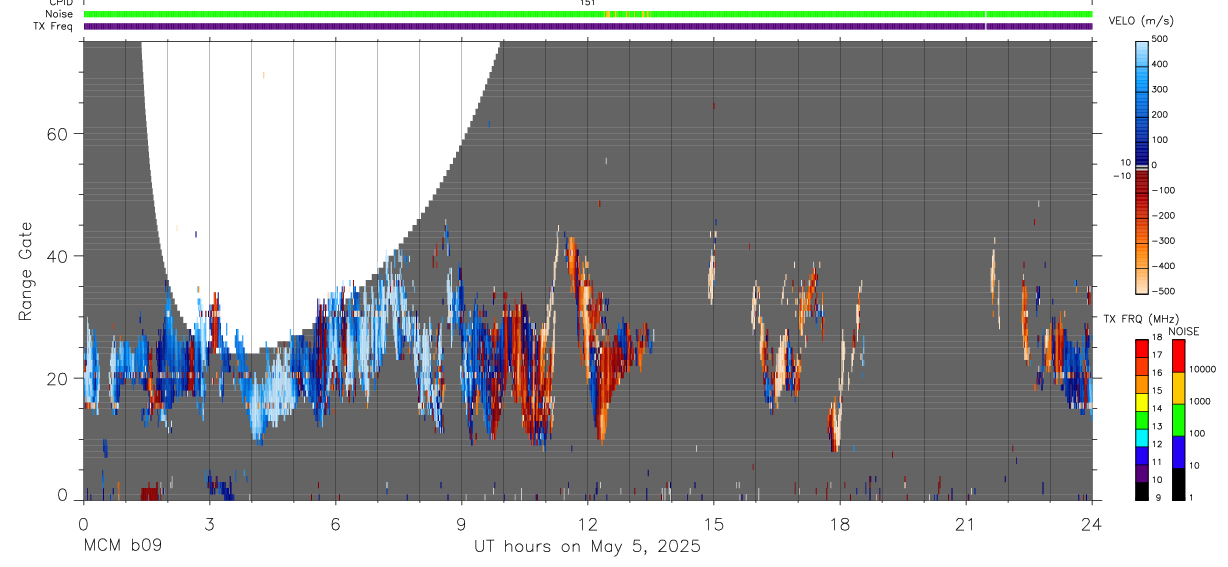Click the x-axis tick label 24
1228x567 pixels.
(1091, 524)
